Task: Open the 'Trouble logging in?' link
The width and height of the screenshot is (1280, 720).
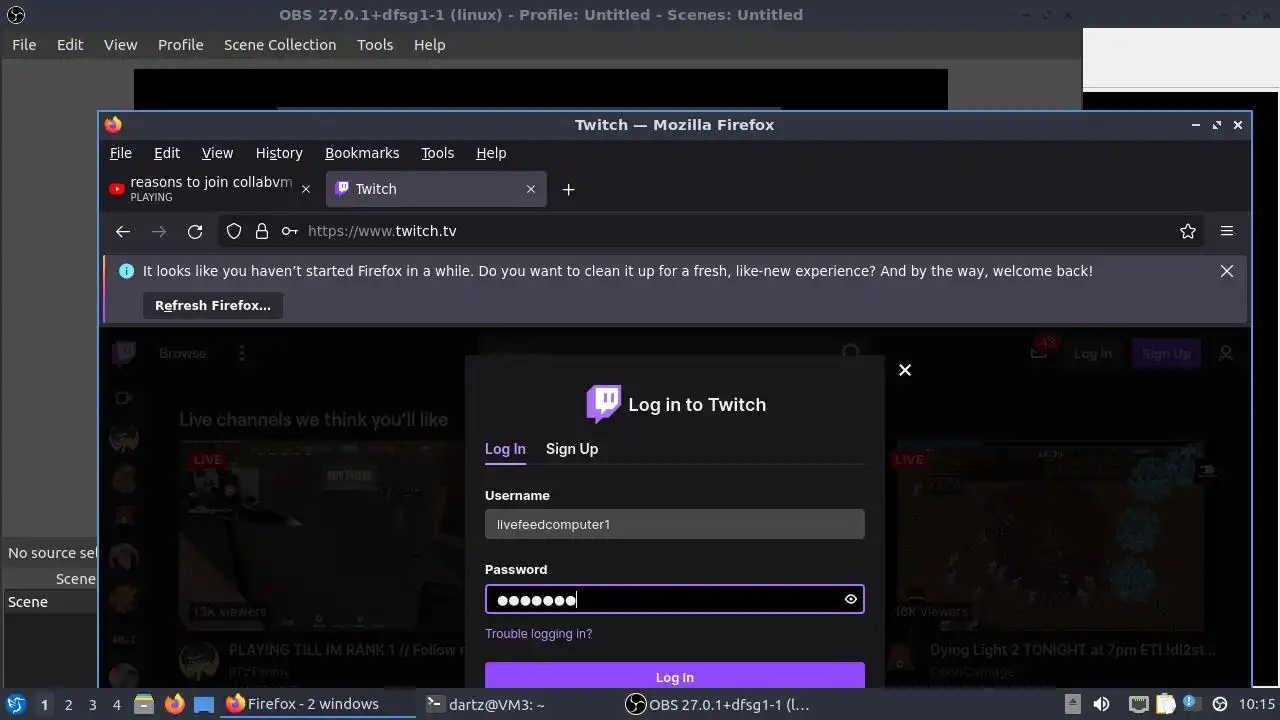Action: click(x=539, y=634)
